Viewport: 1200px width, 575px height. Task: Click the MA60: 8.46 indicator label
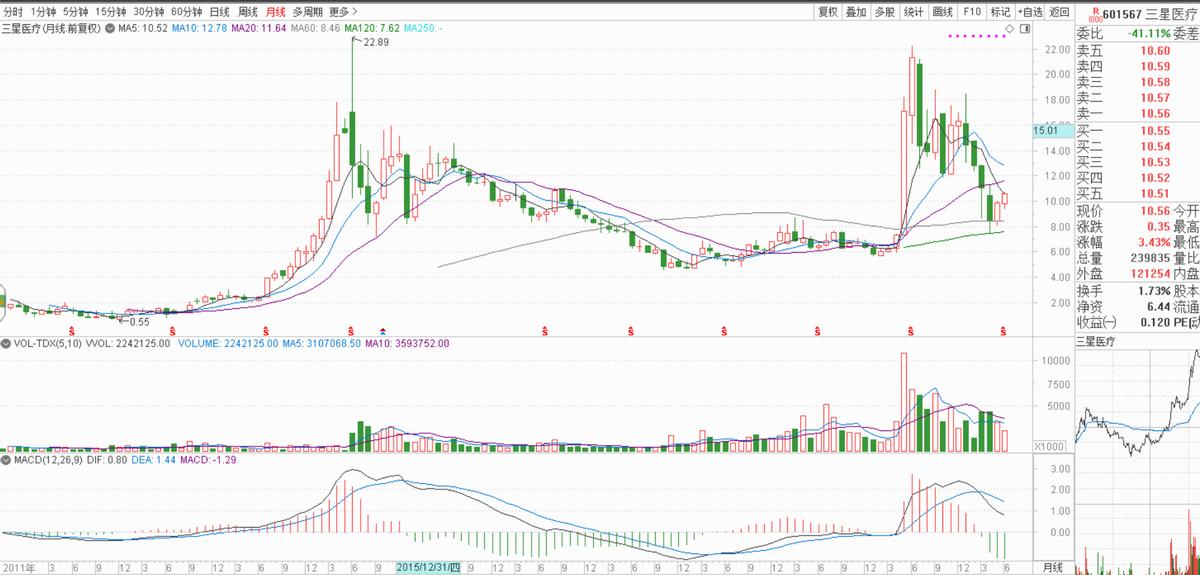click(315, 29)
